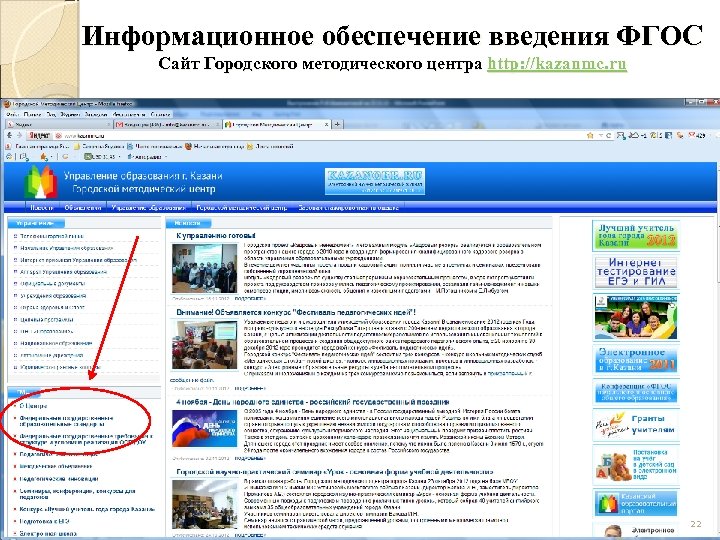The image size is (720, 540).
Task: Open the Национальное образование sidebar link
Action: [x=56, y=343]
